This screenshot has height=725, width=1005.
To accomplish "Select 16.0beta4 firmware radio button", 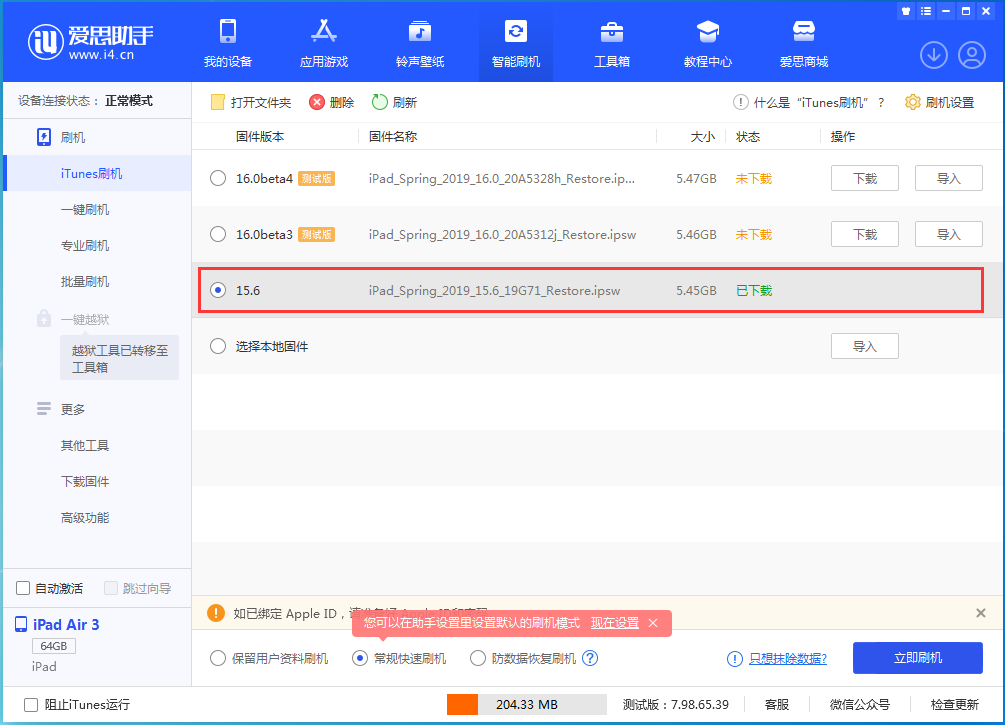I will tap(218, 178).
